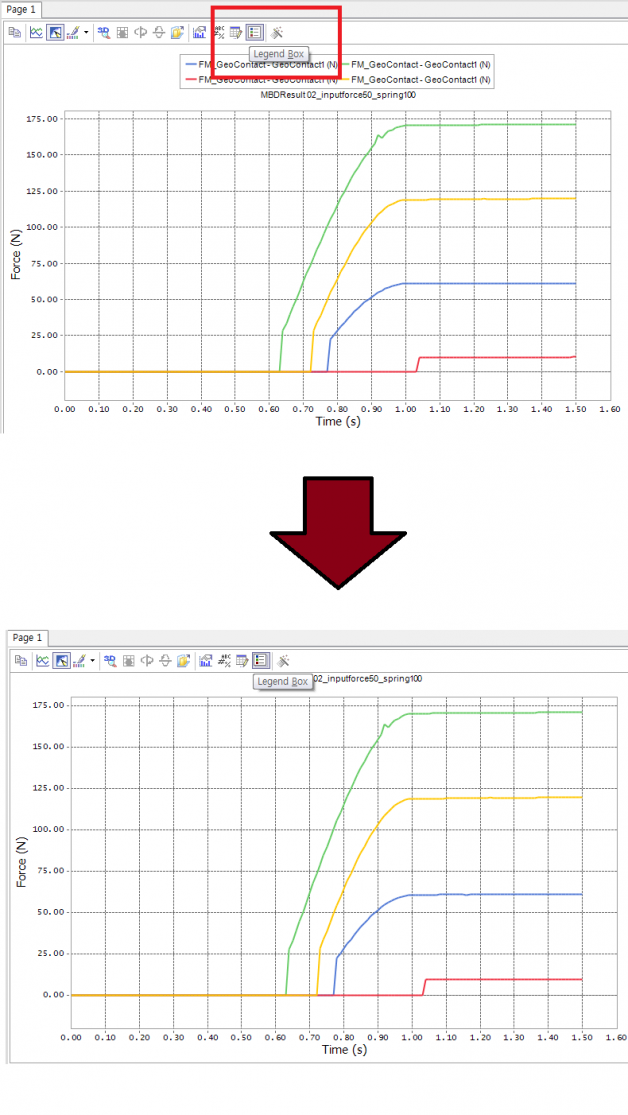Open the pen tool dropdown arrow in the lower toolbar
Screen dimensions: 628x1115
[x=93, y=660]
